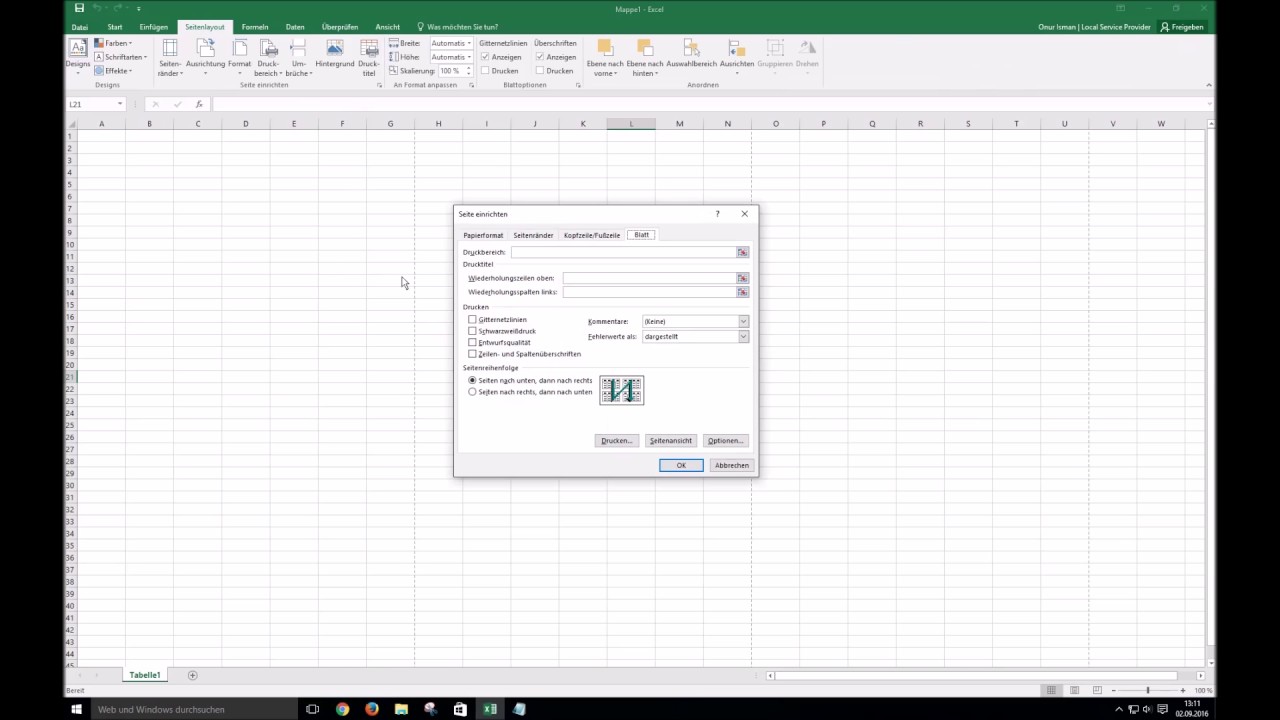Image resolution: width=1280 pixels, height=720 pixels.
Task: Switch to the Papierformat tab
Action: coord(483,235)
